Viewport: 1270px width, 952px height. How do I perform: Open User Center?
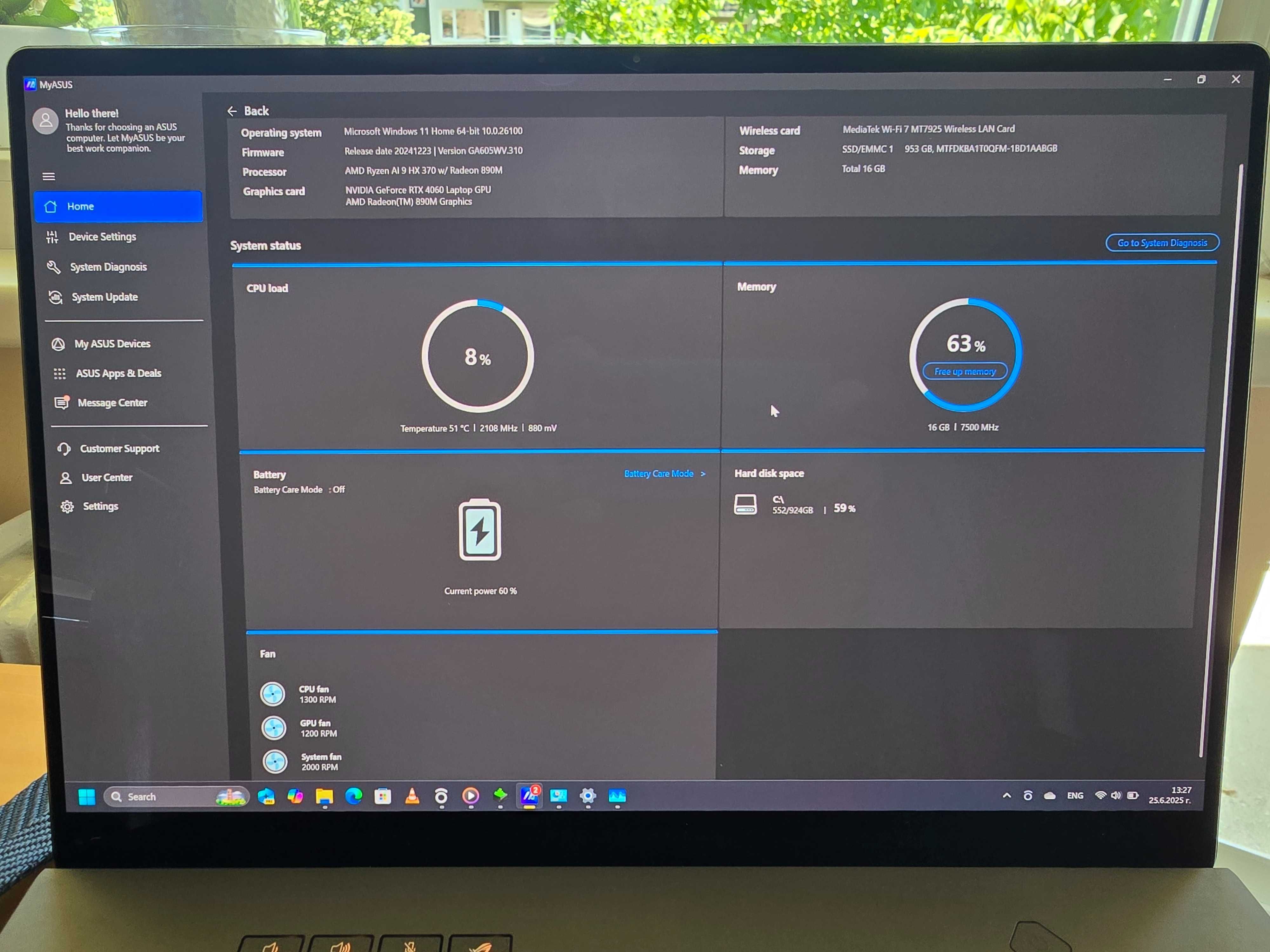pyautogui.click(x=107, y=478)
